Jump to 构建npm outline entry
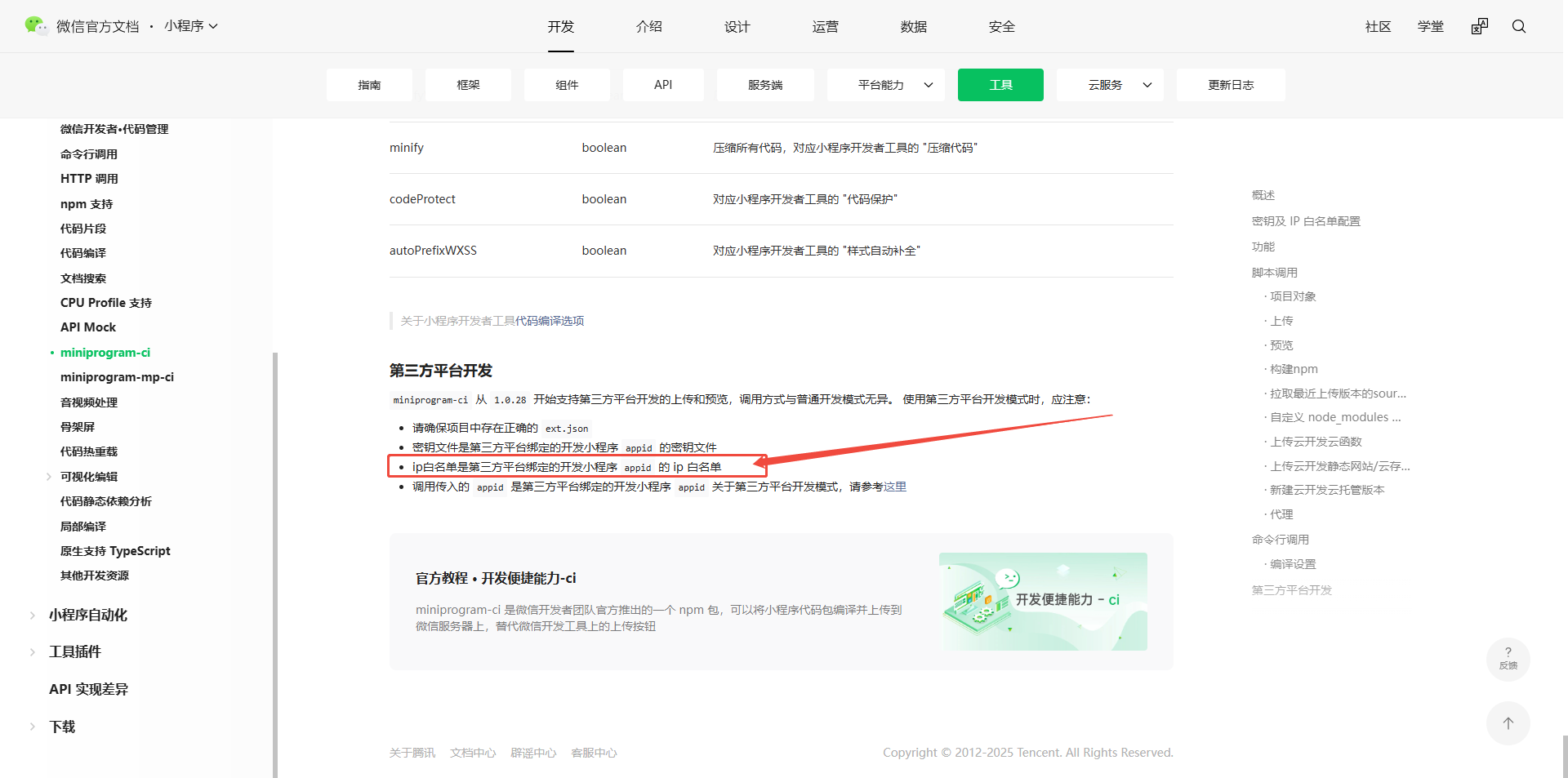Screen dimensions: 1568x778 (1294, 369)
